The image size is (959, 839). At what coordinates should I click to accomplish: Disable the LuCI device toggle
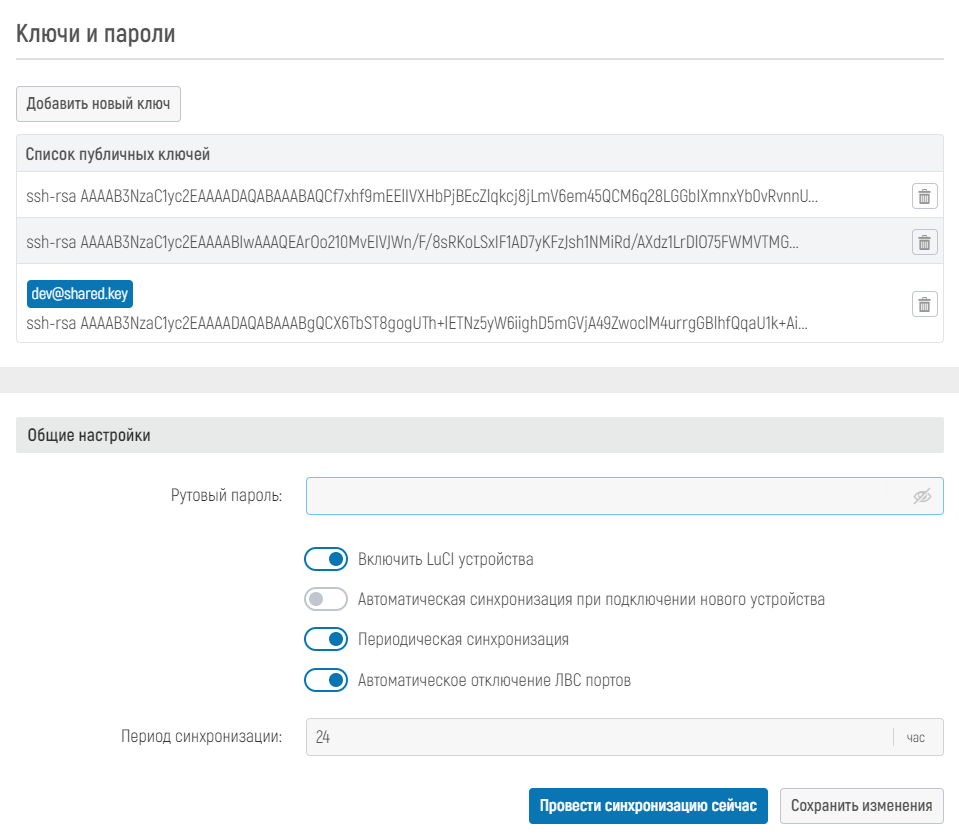[x=326, y=559]
